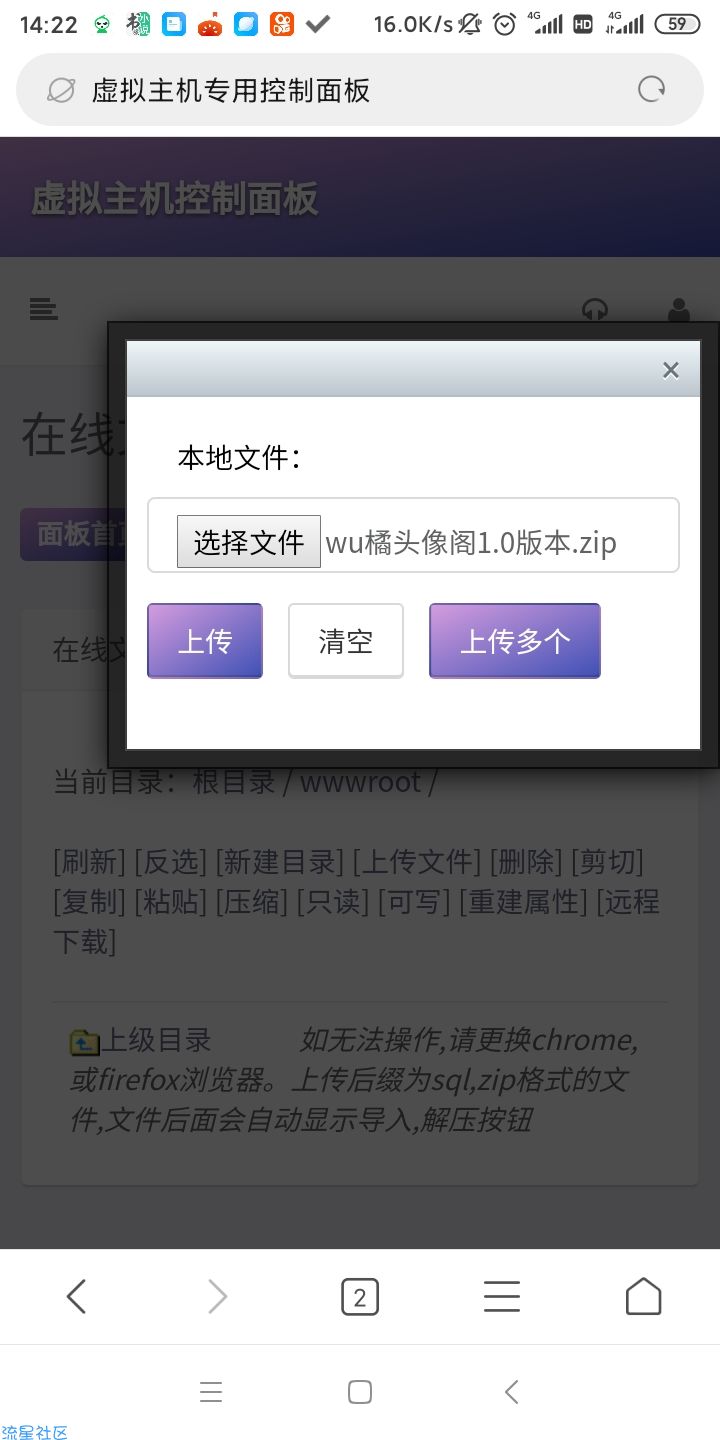
Task: Click the [刷新] refresh link
Action: [x=90, y=861]
